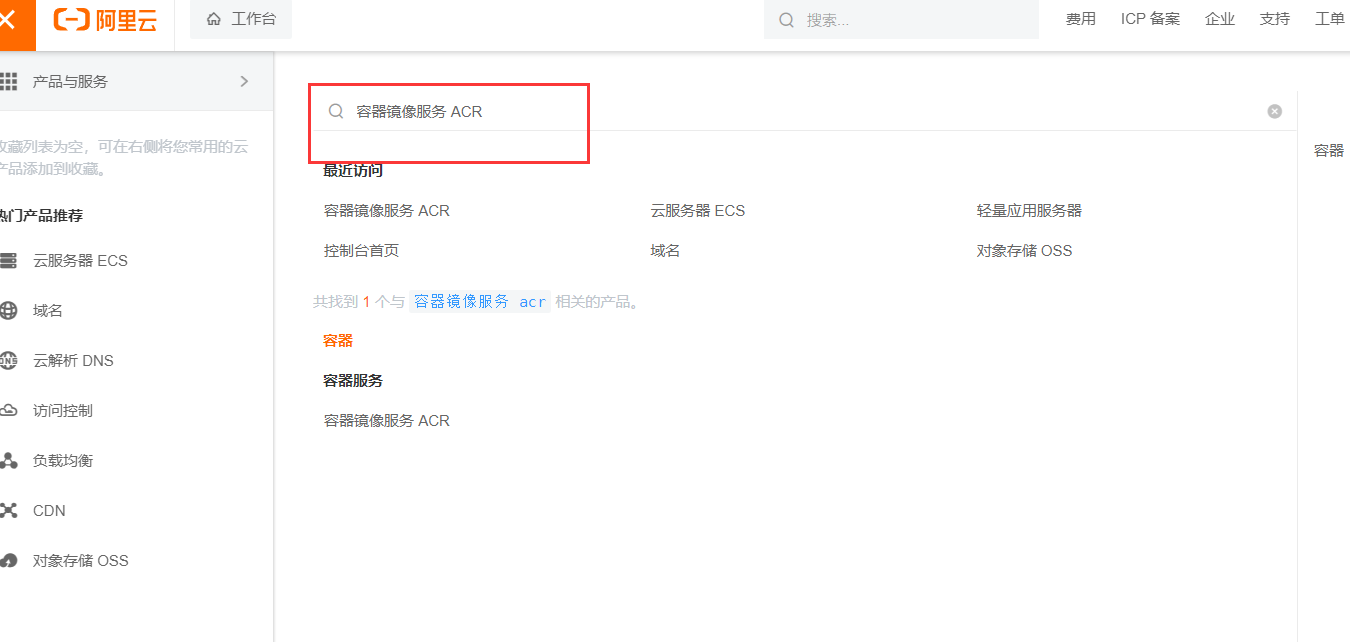Click the 热门产品推荐 heading
The width and height of the screenshot is (1350, 642).
(41, 216)
